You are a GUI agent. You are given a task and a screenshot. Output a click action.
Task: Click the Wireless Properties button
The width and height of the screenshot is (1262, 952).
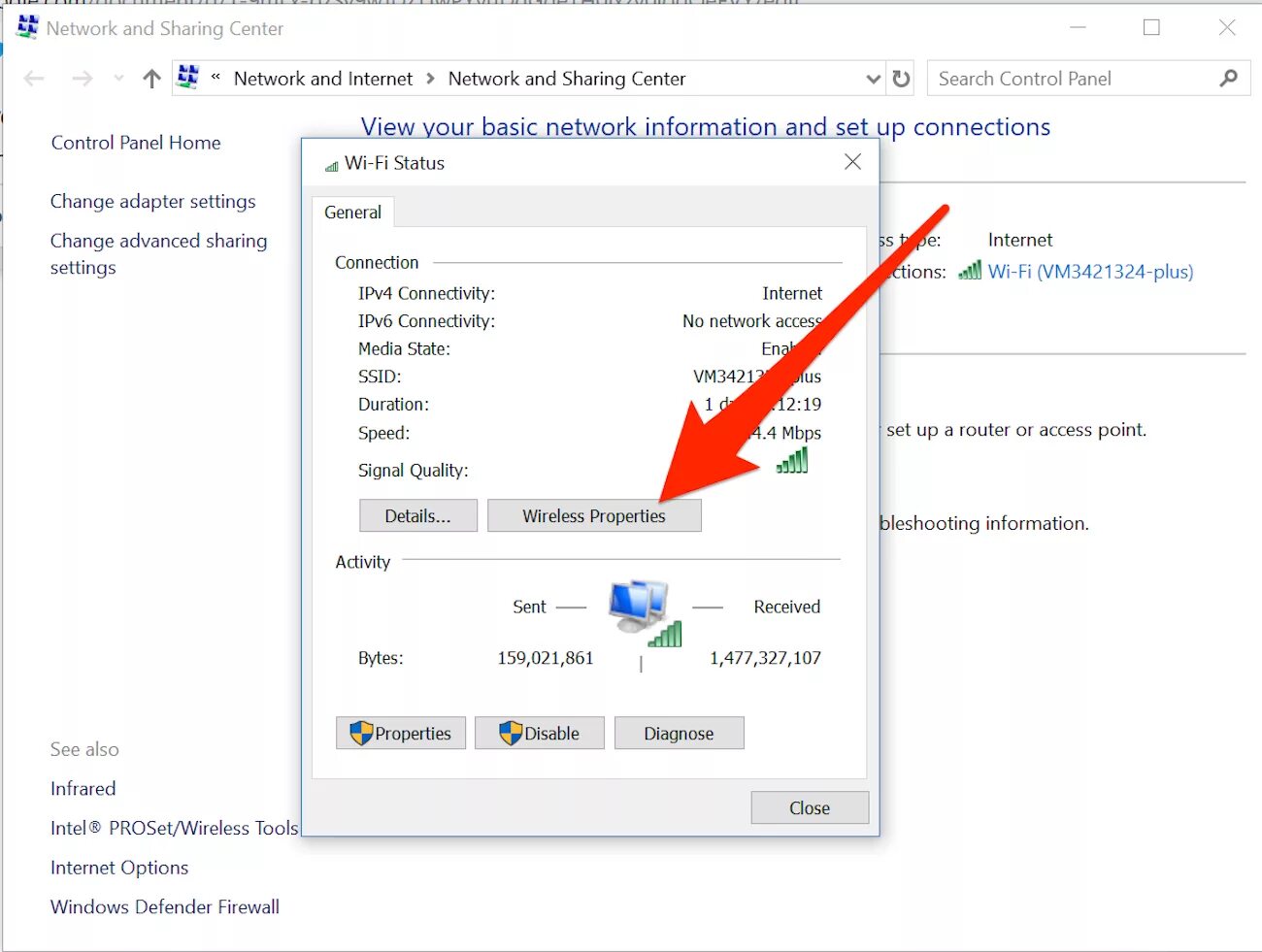[594, 515]
